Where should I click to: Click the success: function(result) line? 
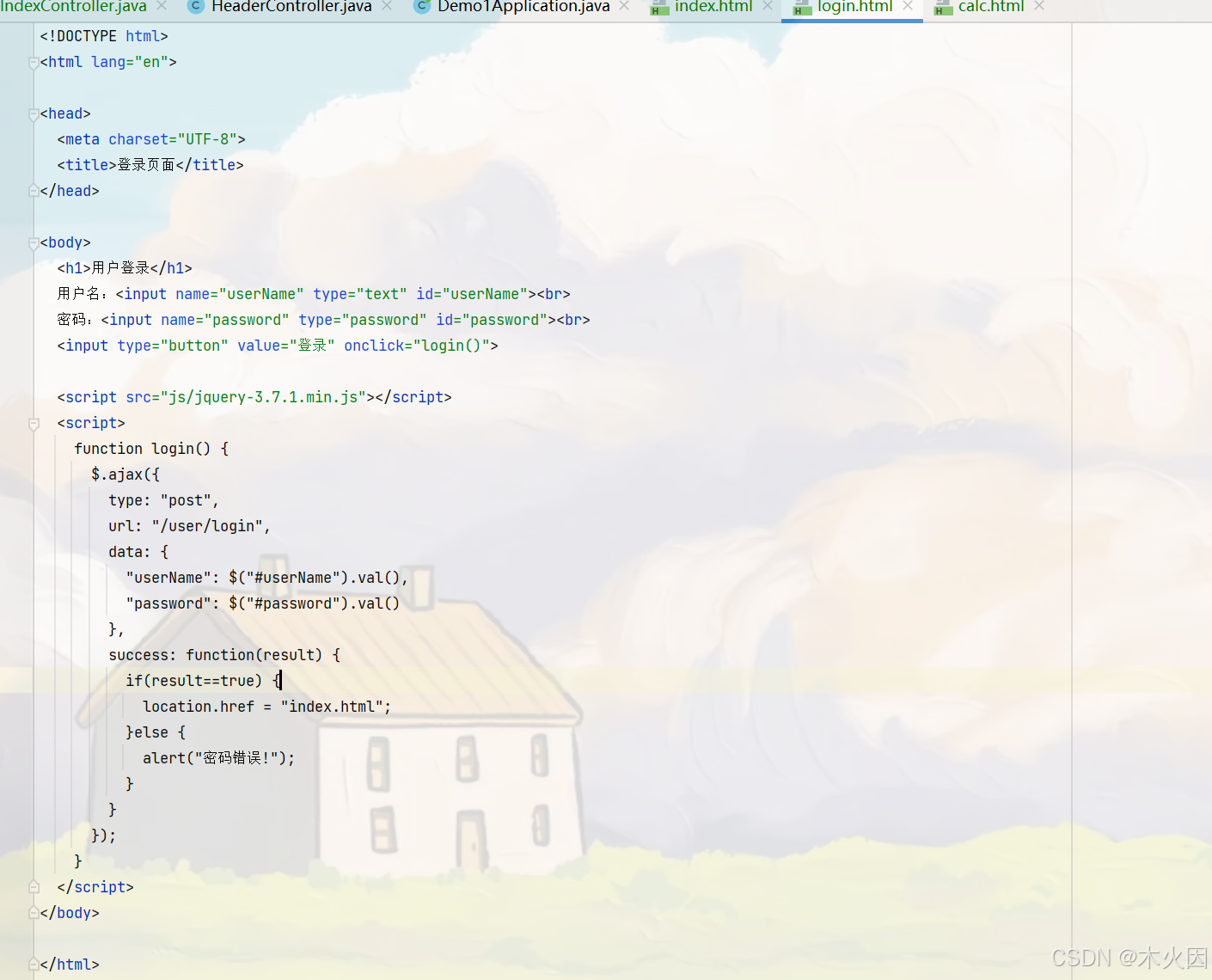point(224,655)
